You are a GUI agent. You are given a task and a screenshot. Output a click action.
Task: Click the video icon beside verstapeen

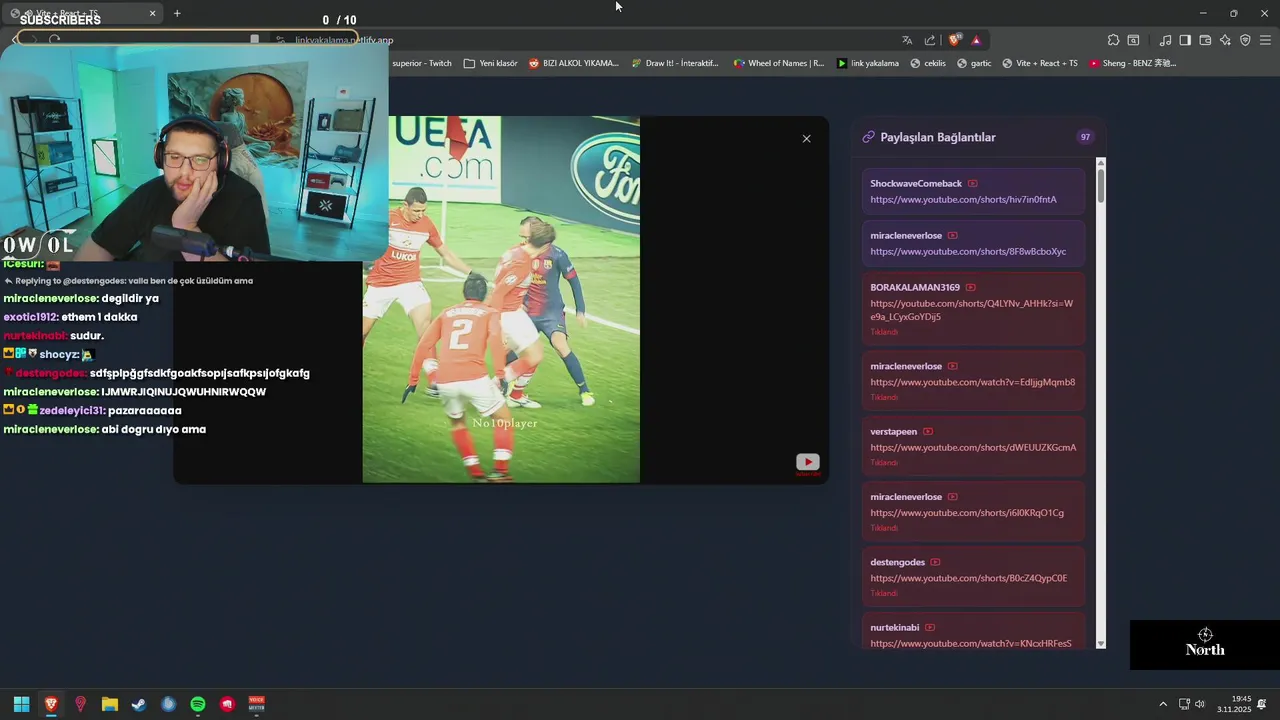pyautogui.click(x=927, y=432)
